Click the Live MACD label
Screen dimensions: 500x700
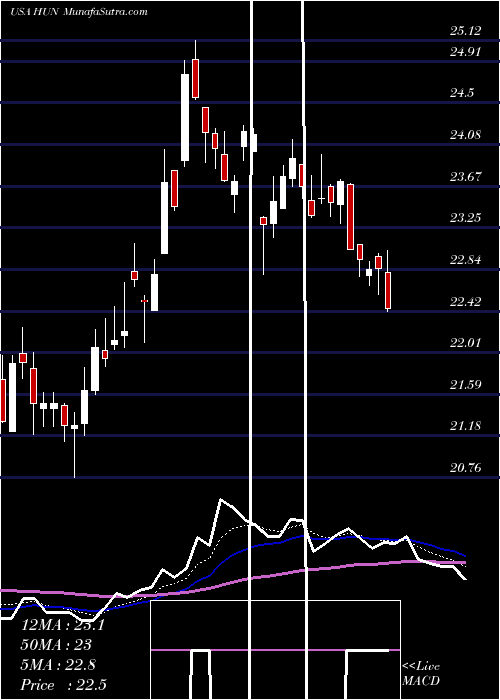coord(421,673)
